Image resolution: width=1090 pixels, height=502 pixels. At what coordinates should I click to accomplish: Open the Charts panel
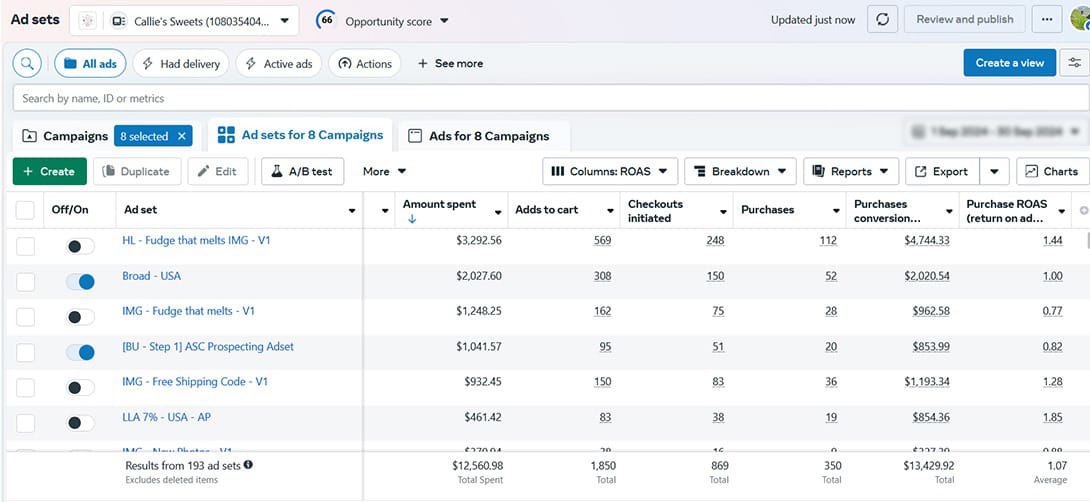pos(1053,171)
